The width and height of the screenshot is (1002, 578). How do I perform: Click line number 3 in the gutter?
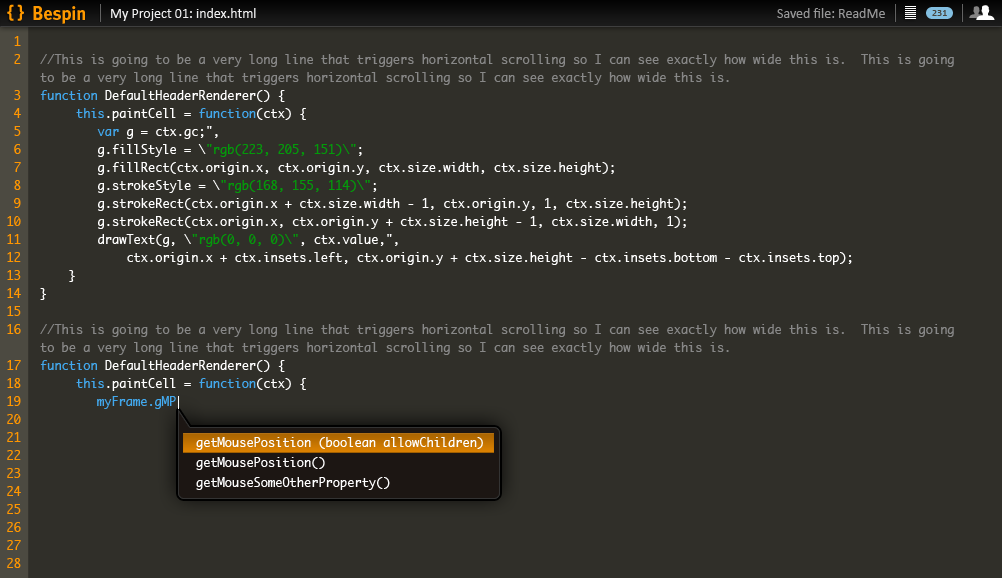pyautogui.click(x=17, y=95)
